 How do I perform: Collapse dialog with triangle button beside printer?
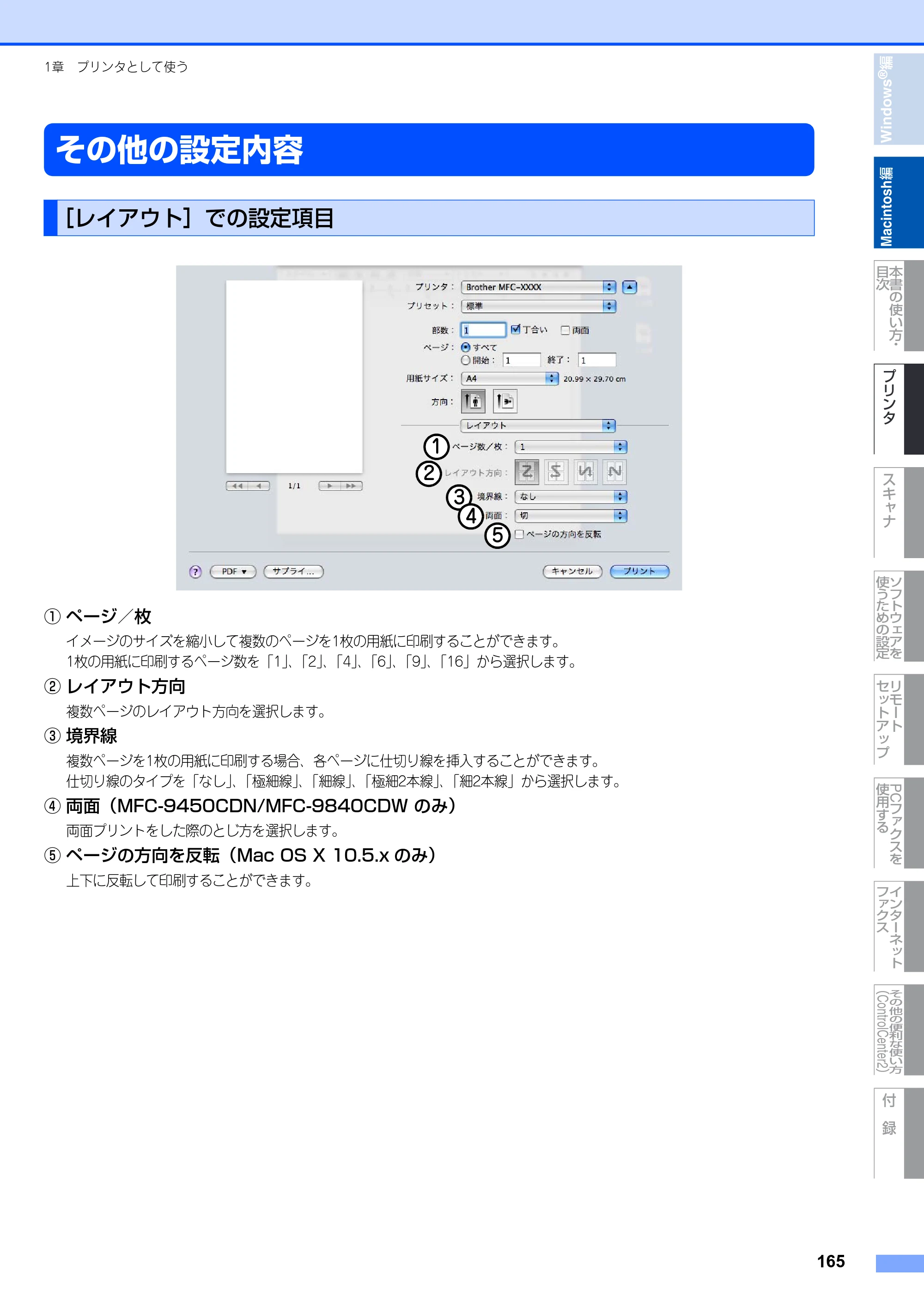pyautogui.click(x=630, y=287)
